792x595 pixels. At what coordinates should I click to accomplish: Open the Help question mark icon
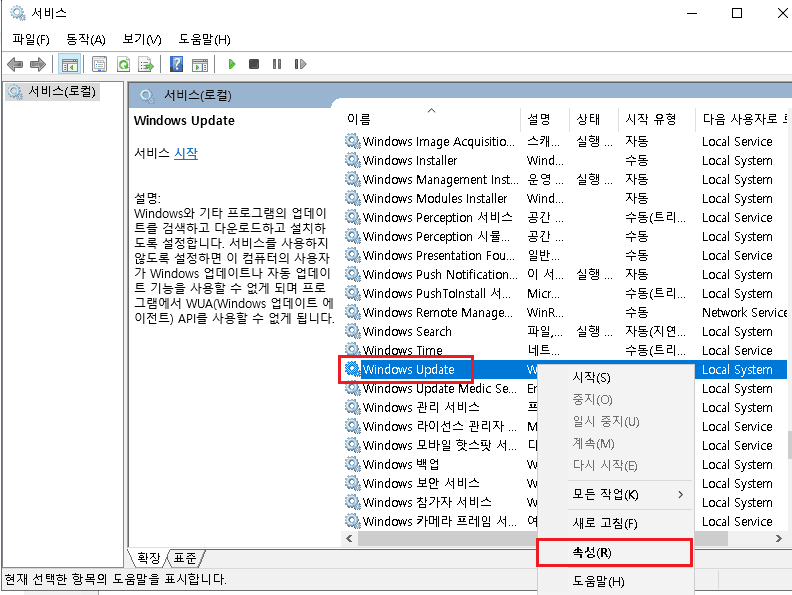(x=176, y=64)
